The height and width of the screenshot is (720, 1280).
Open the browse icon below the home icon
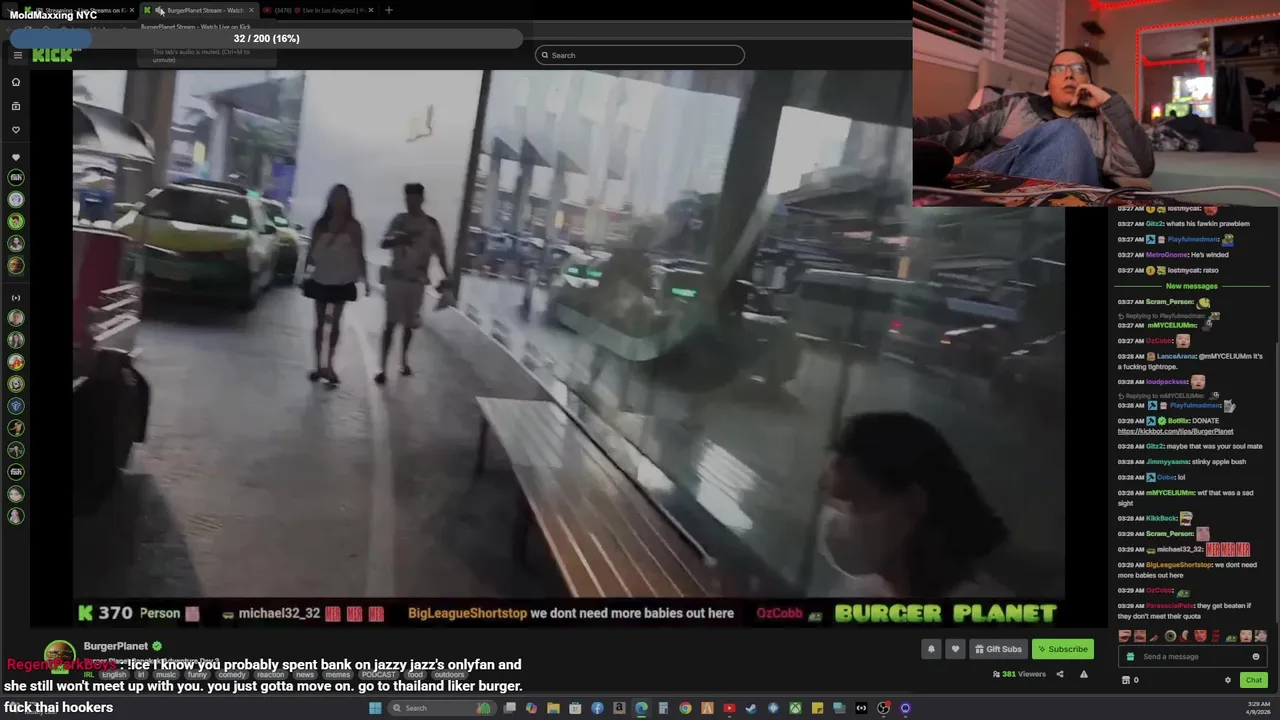[x=16, y=106]
